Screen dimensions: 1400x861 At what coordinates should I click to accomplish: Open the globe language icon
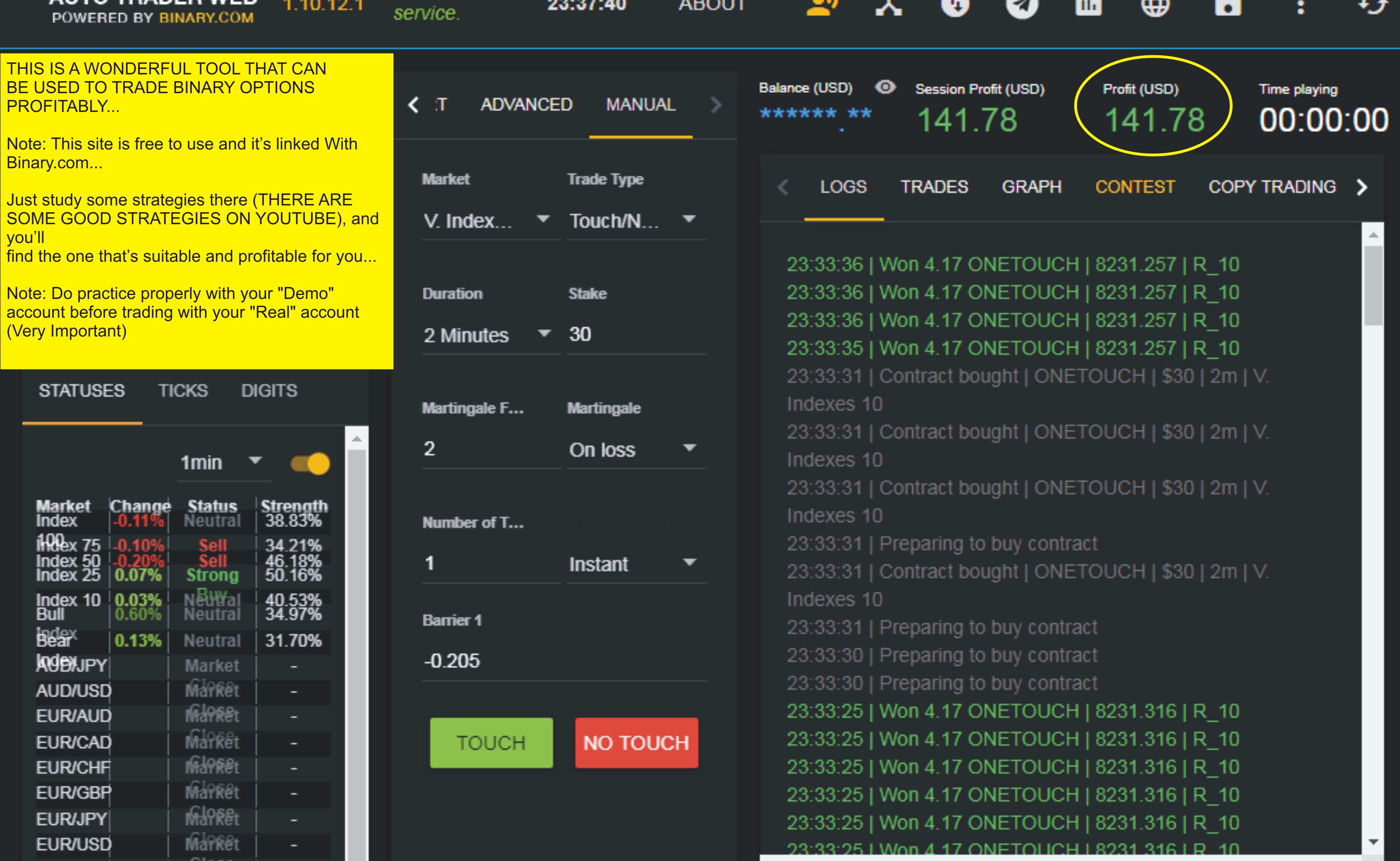point(1155,7)
